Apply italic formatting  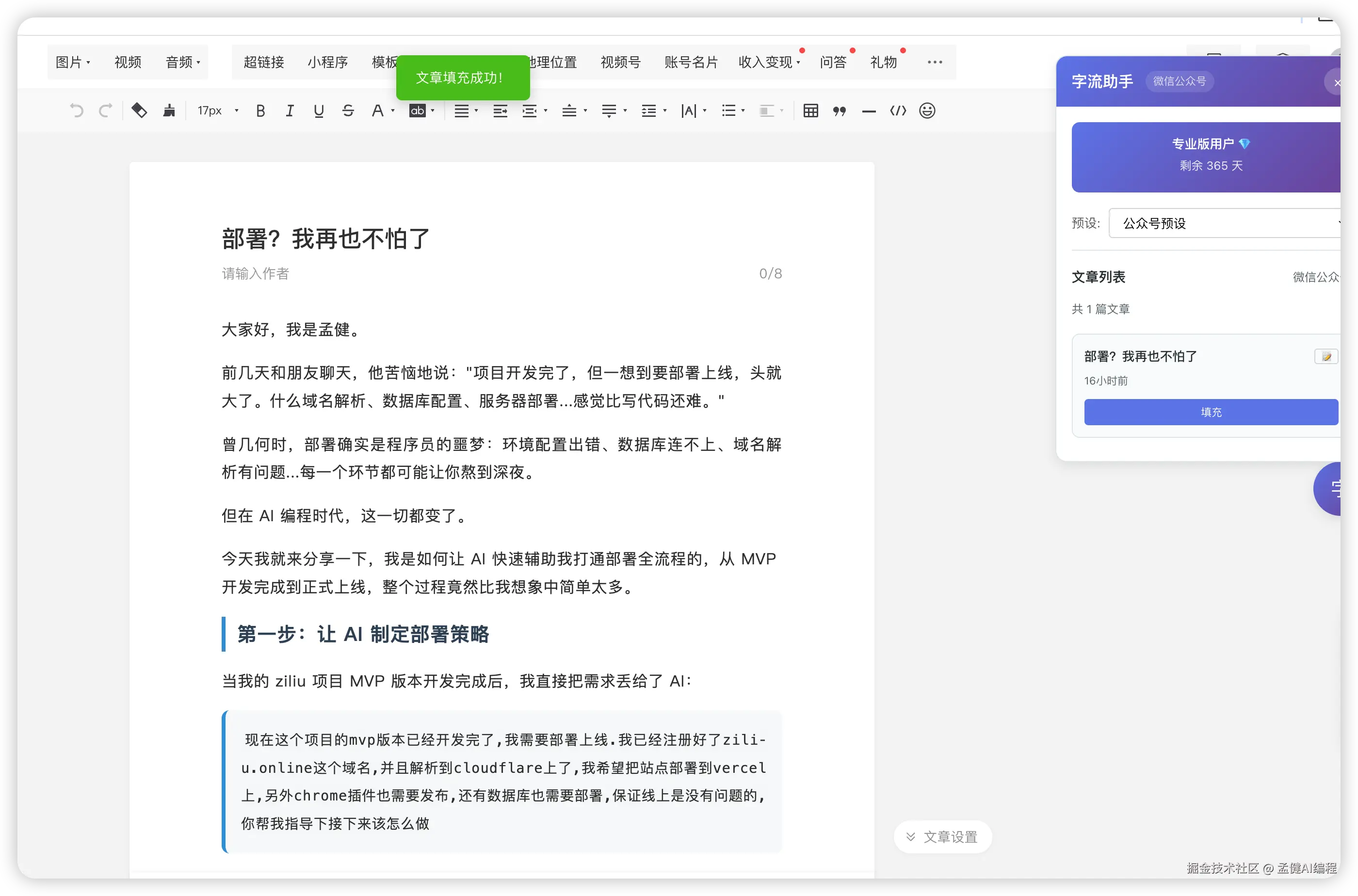[x=290, y=111]
